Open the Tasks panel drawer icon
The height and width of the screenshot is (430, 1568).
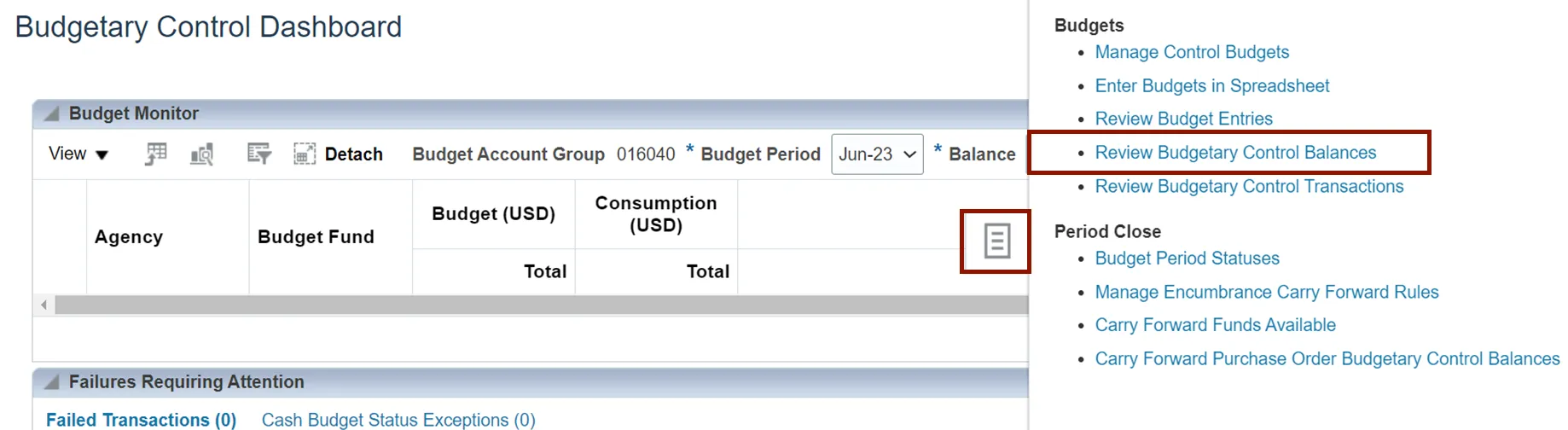coord(996,241)
